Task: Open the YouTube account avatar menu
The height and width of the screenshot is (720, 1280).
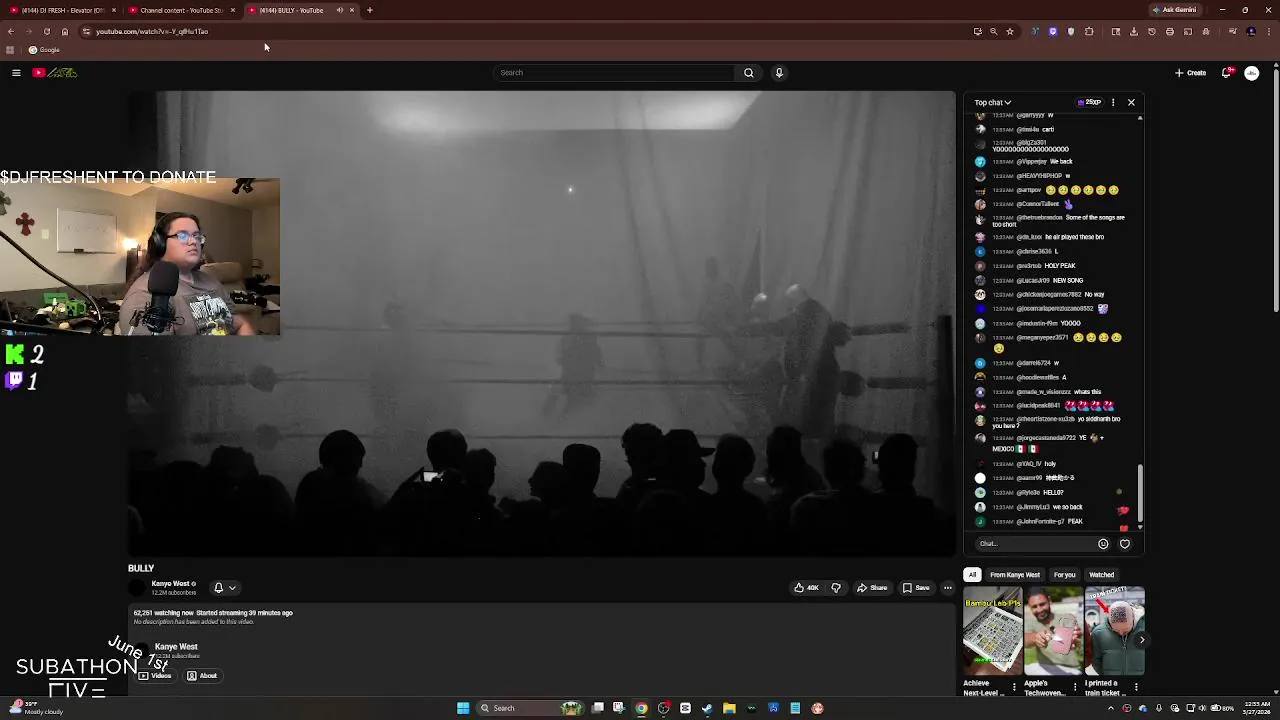Action: (x=1251, y=72)
